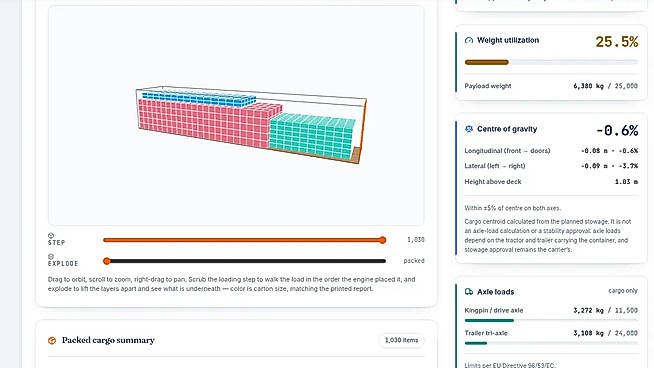The height and width of the screenshot is (368, 654).
Task: Click the step count value beside STEP slider
Action: click(x=416, y=240)
